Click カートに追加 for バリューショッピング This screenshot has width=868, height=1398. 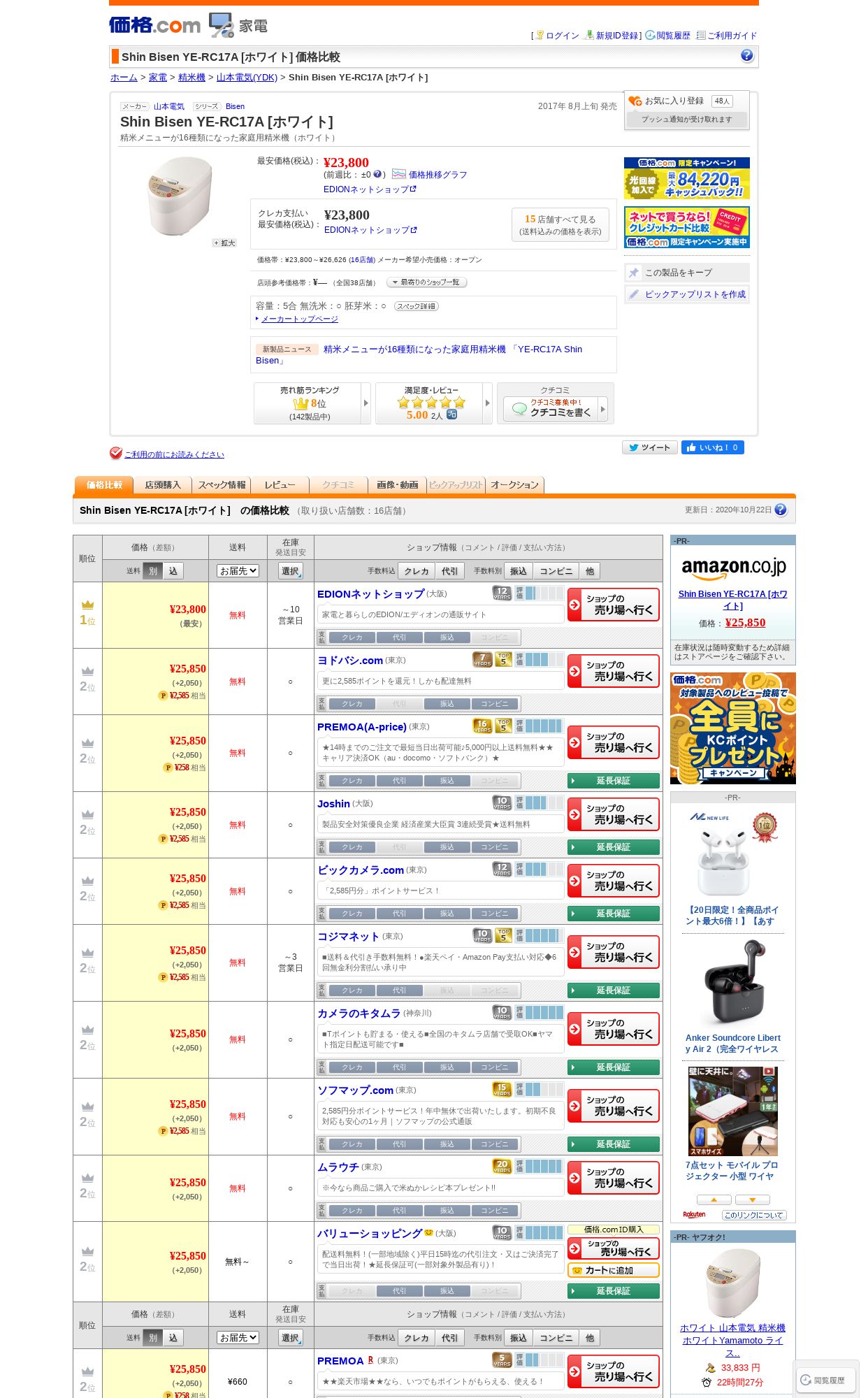point(614,1271)
